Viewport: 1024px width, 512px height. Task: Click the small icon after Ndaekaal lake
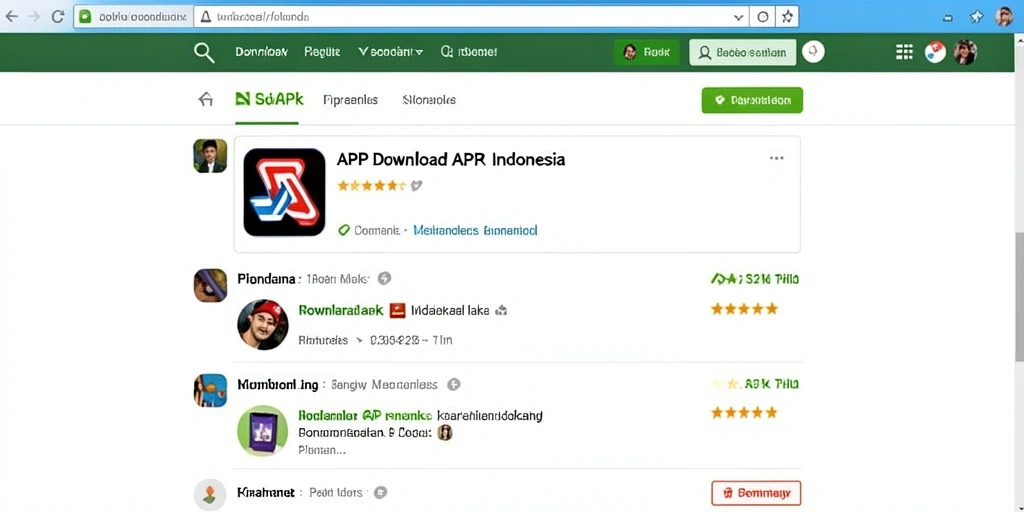click(501, 312)
